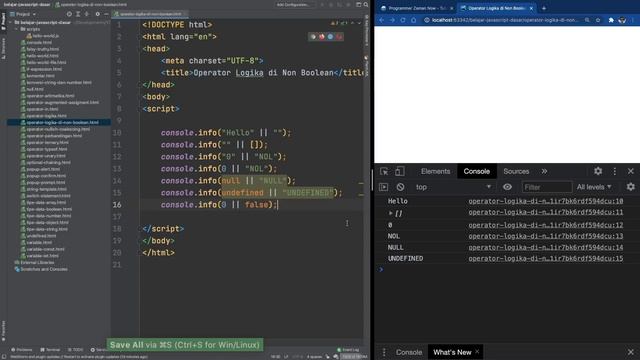Toggle the console sidebar
This screenshot has height=360, width=640.
point(384,187)
